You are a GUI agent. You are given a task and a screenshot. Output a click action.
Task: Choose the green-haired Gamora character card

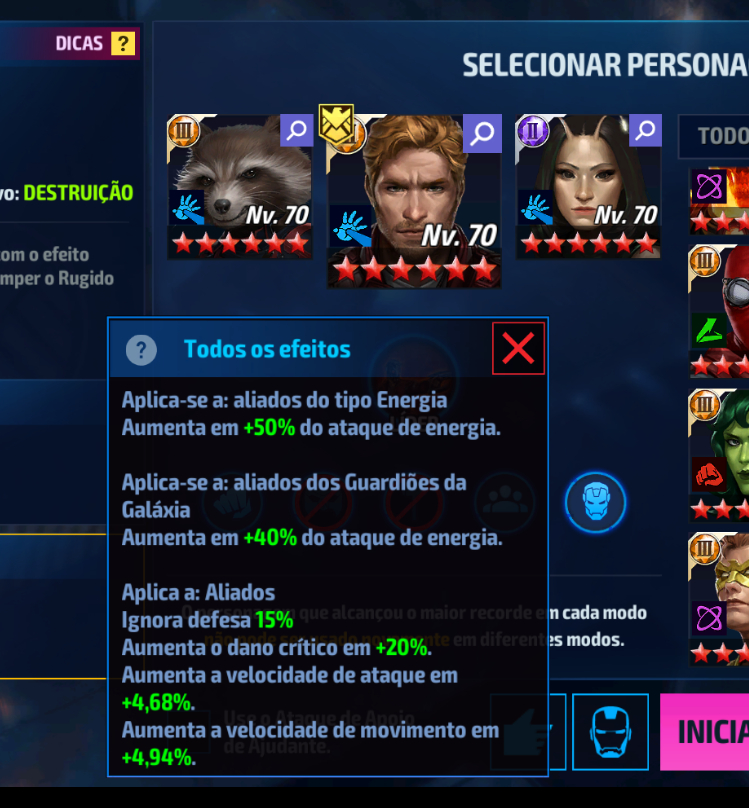click(719, 456)
